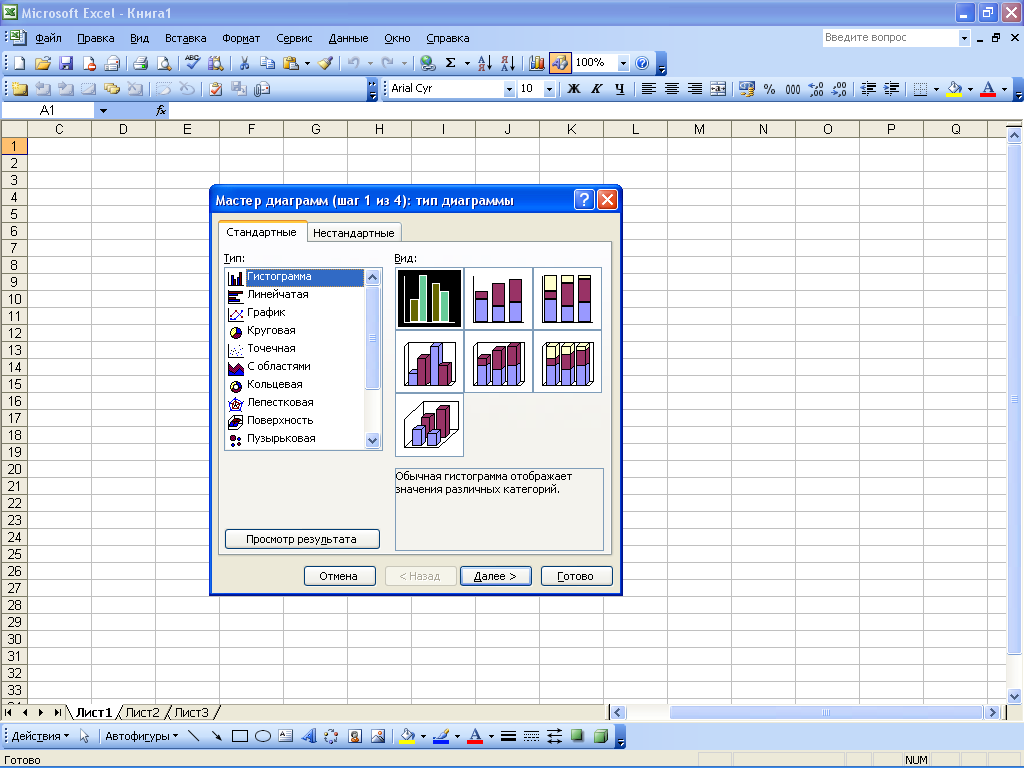Screen dimensions: 1024x768
Task: Open Excel Help question mark icon
Action: [642, 63]
